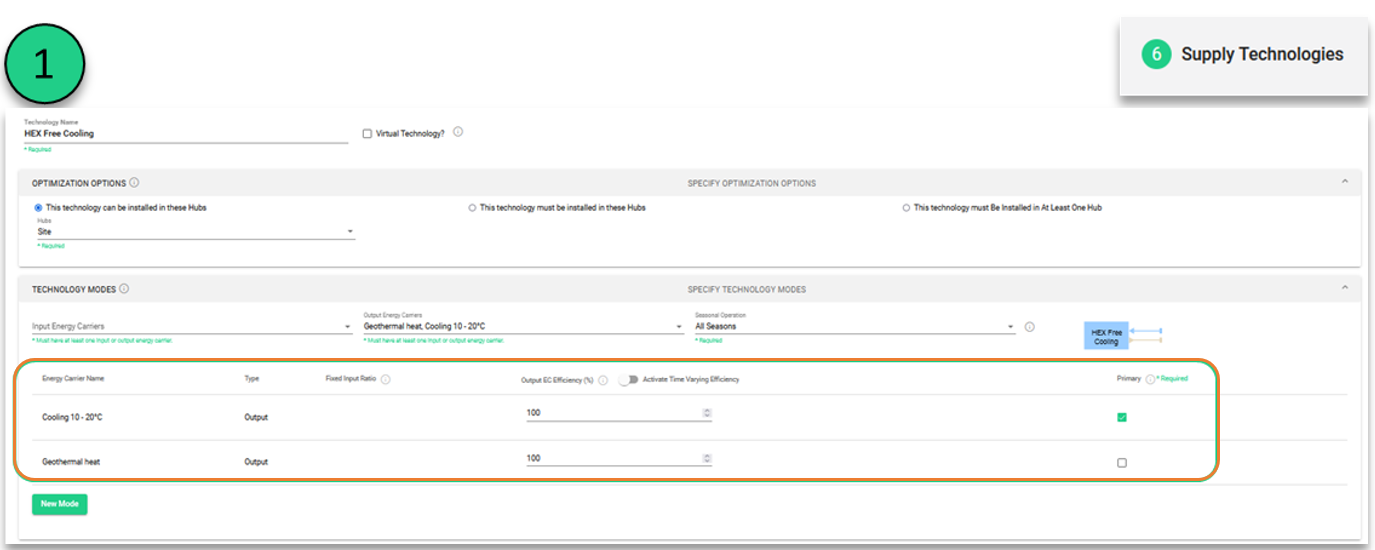Enable the Virtual Technology checkbox
This screenshot has width=1375, height=550.
[367, 133]
